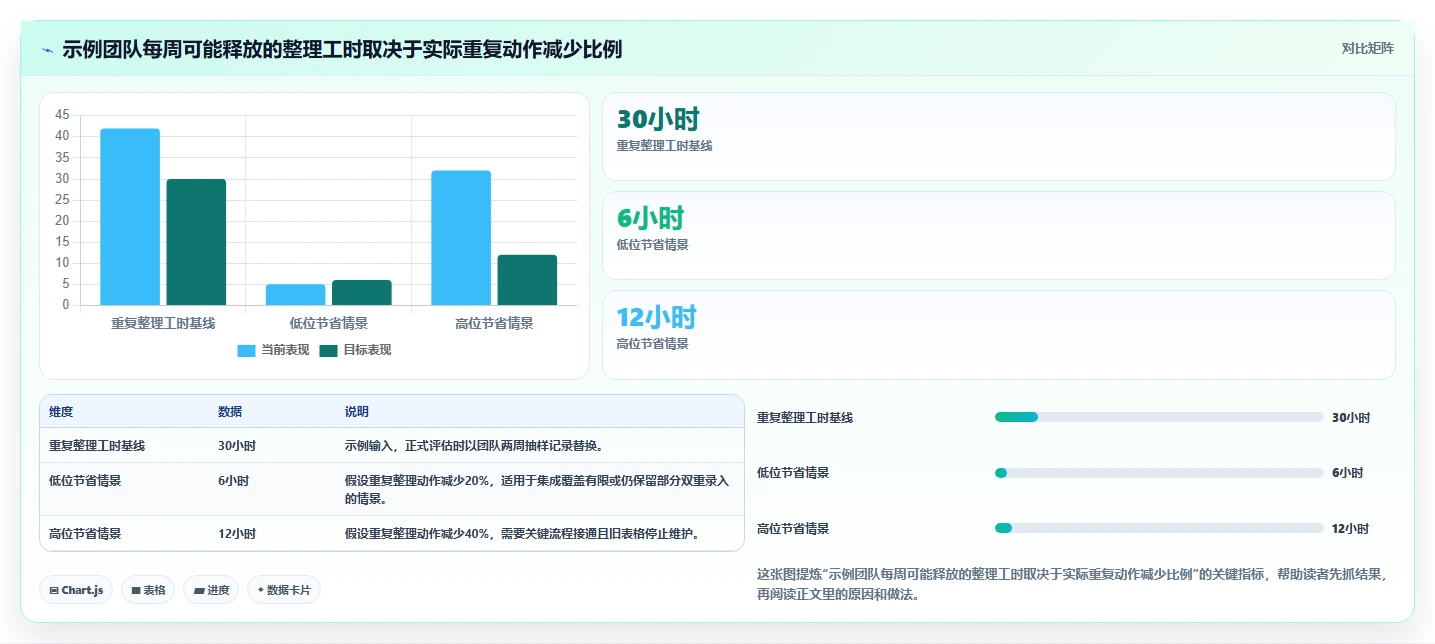Image resolution: width=1435 pixels, height=644 pixels.
Task: Click table cell 12小时 in 高位节省情景 row
Action: click(x=237, y=534)
